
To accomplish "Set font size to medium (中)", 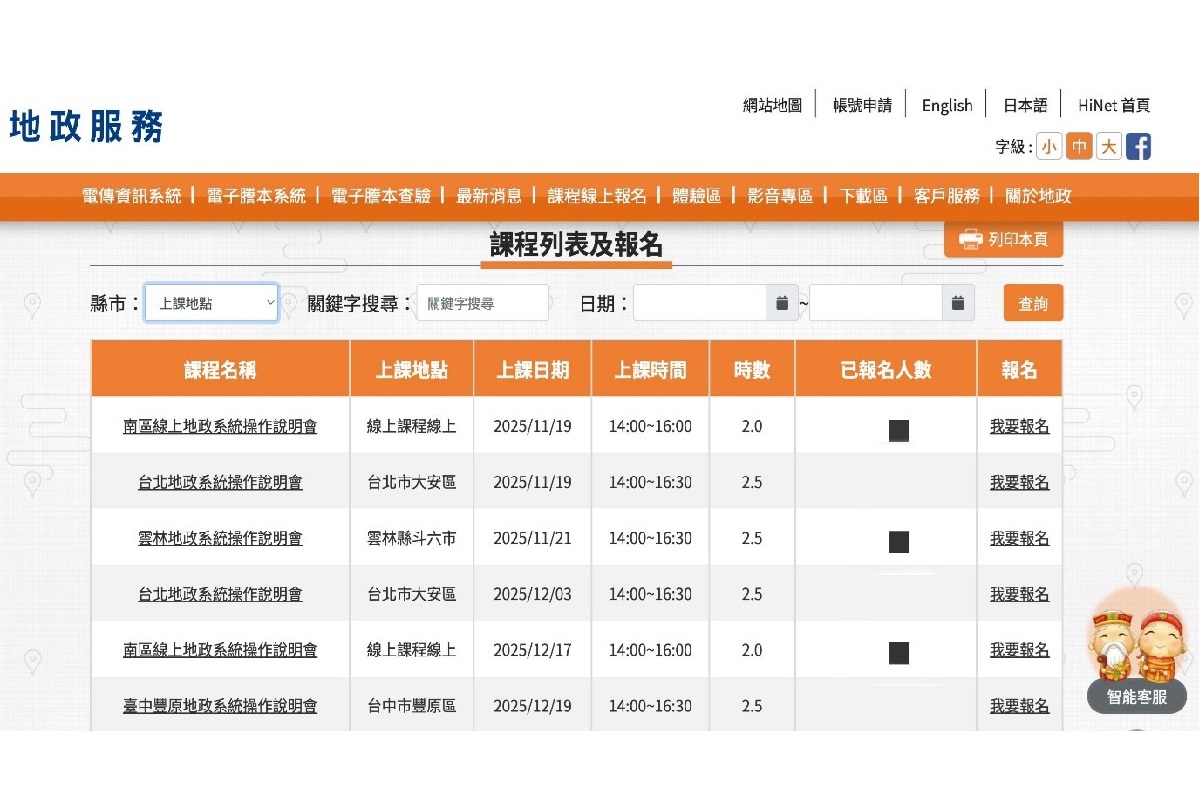I will tap(1079, 147).
